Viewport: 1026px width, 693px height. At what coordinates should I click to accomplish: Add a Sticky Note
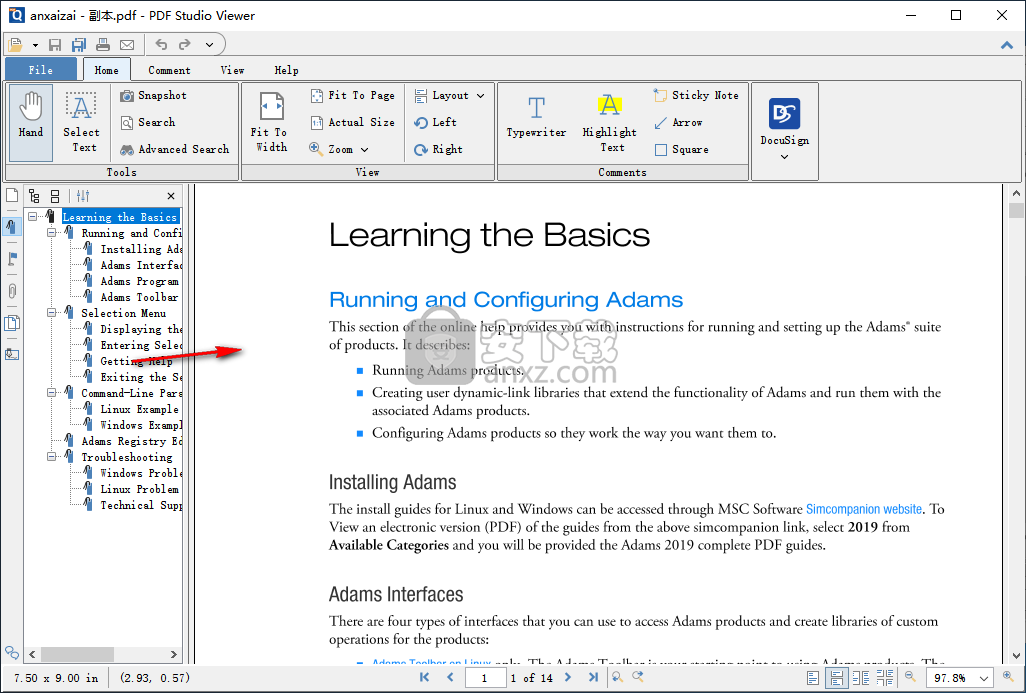[696, 96]
